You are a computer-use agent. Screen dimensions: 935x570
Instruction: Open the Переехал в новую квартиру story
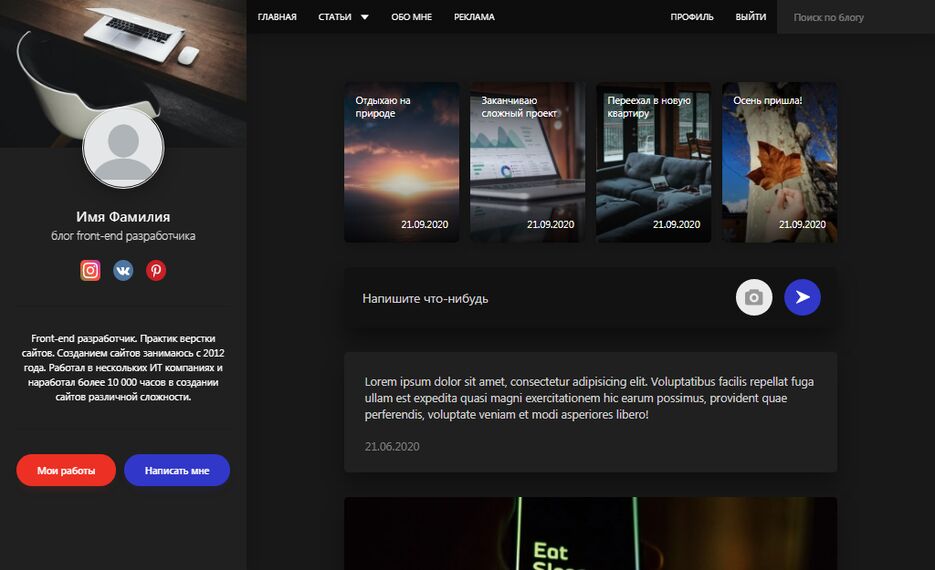[654, 162]
